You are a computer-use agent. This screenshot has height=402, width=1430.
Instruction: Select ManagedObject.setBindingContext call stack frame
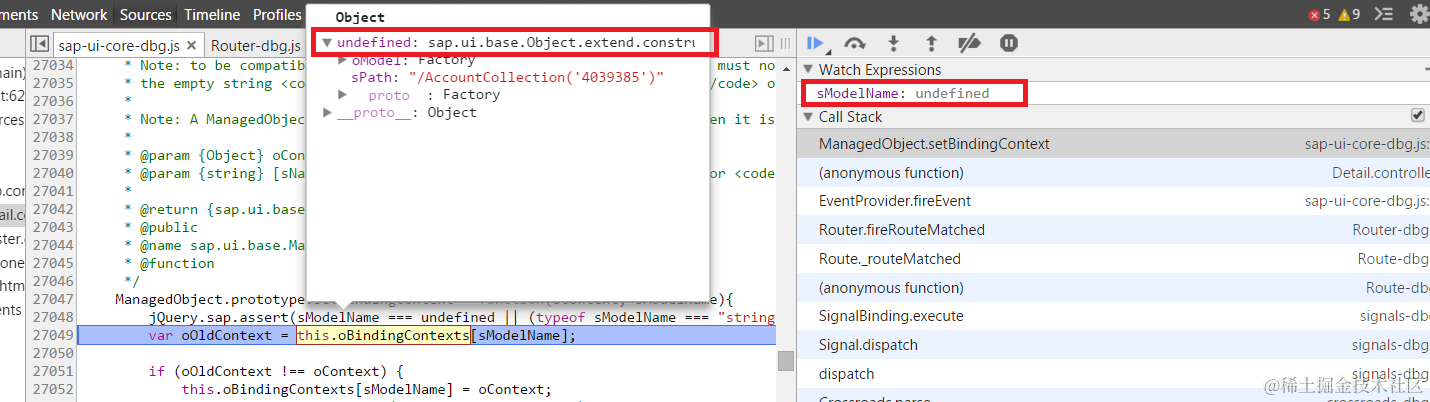click(x=1113, y=144)
